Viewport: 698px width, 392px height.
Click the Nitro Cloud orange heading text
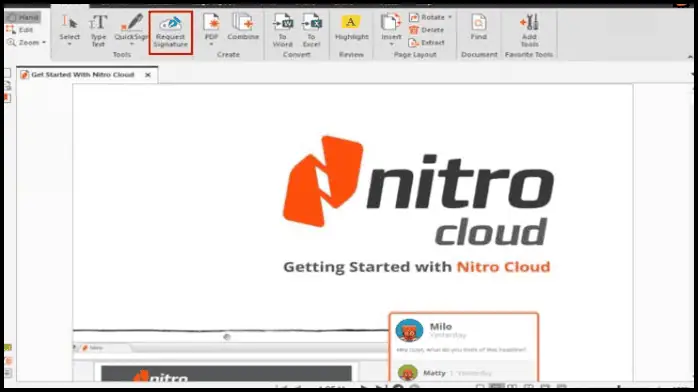[503, 267]
